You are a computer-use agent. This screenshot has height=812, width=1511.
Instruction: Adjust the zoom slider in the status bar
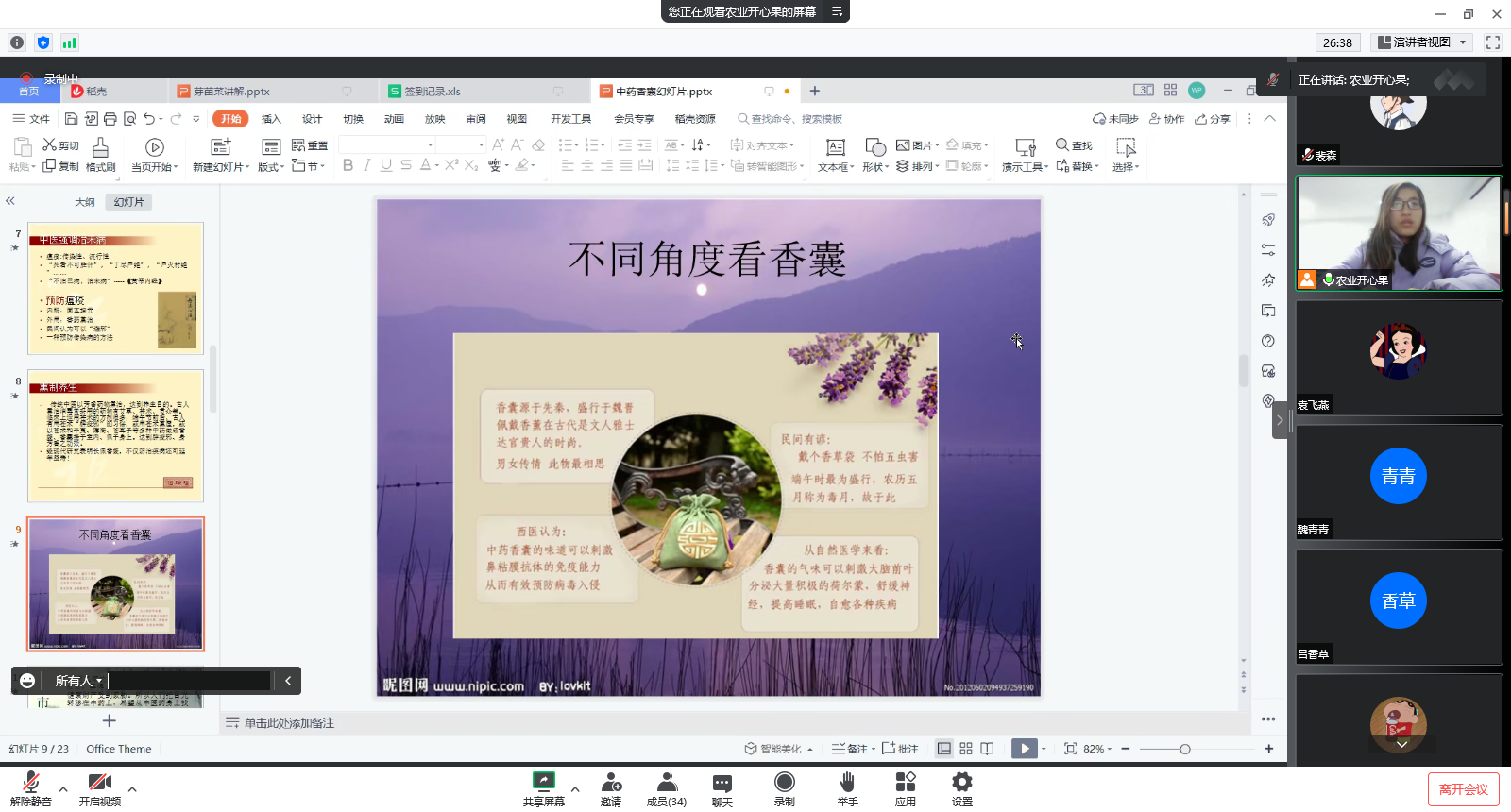pos(1184,749)
